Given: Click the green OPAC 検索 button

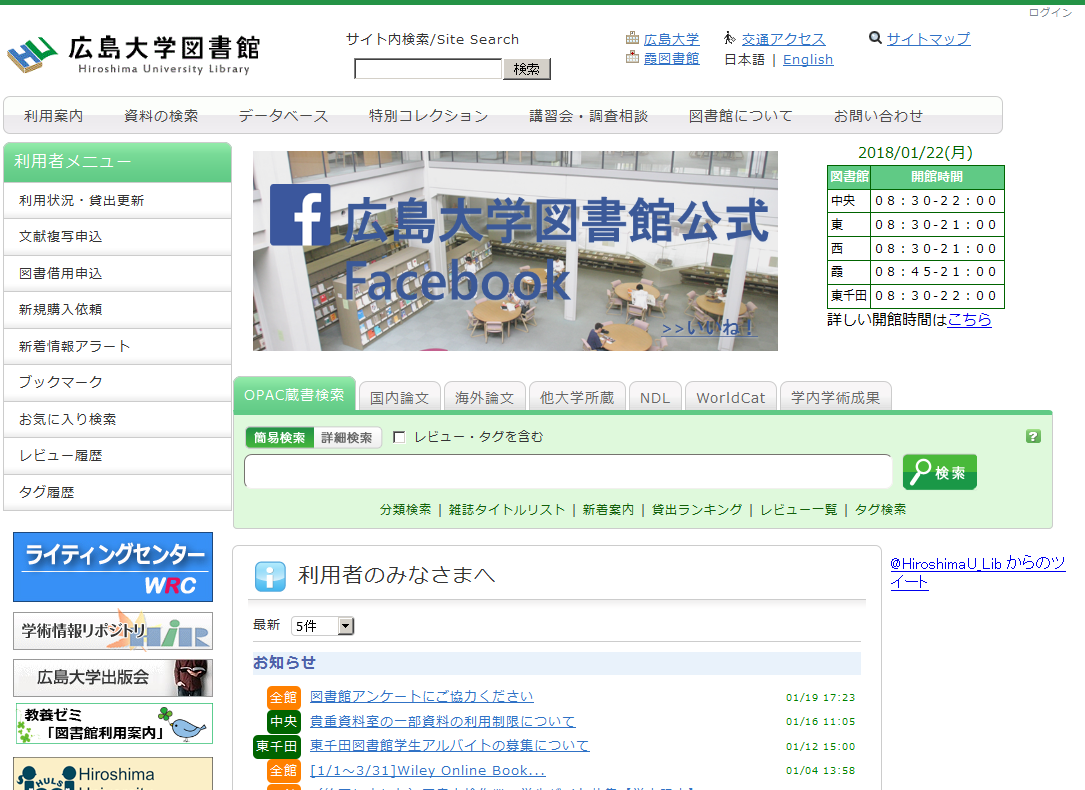Looking at the screenshot, I should tap(940, 472).
